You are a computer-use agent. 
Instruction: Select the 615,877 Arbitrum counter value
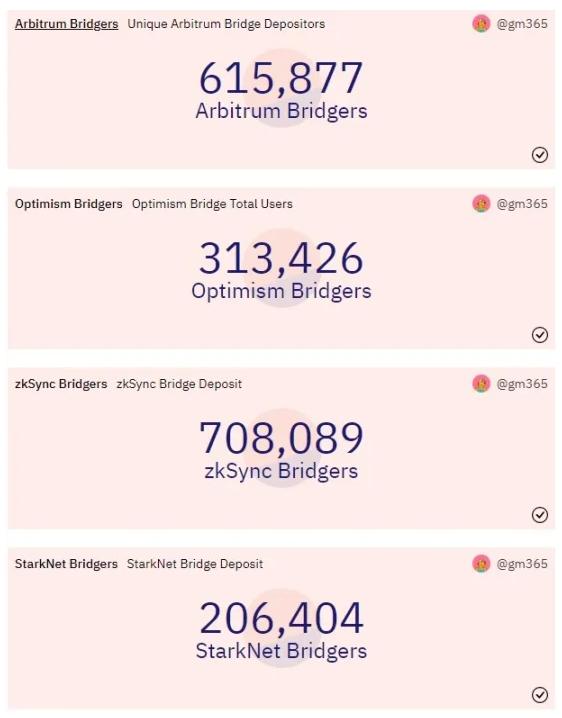coord(281,78)
